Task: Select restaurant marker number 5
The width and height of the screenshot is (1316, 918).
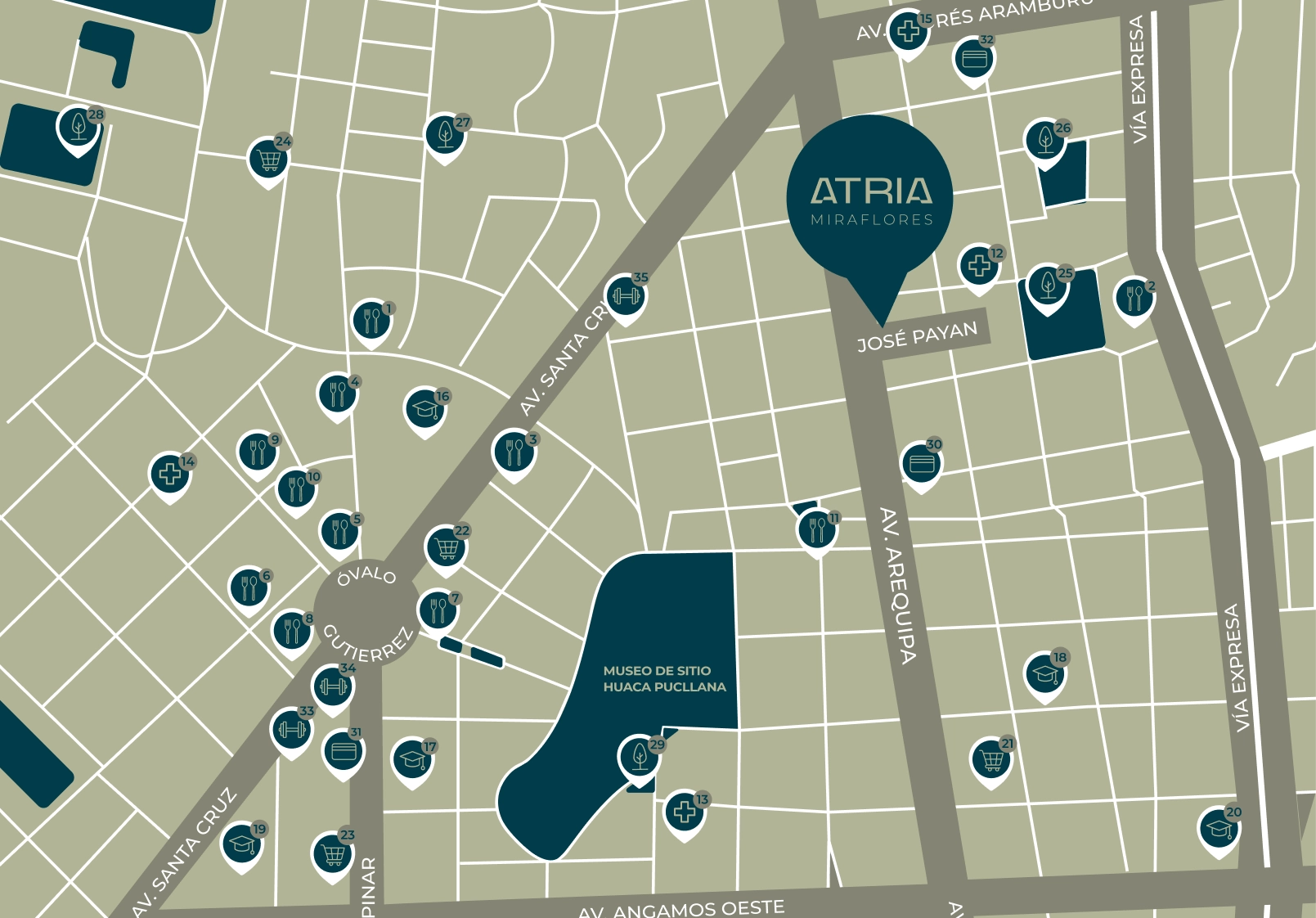Action: (x=340, y=533)
